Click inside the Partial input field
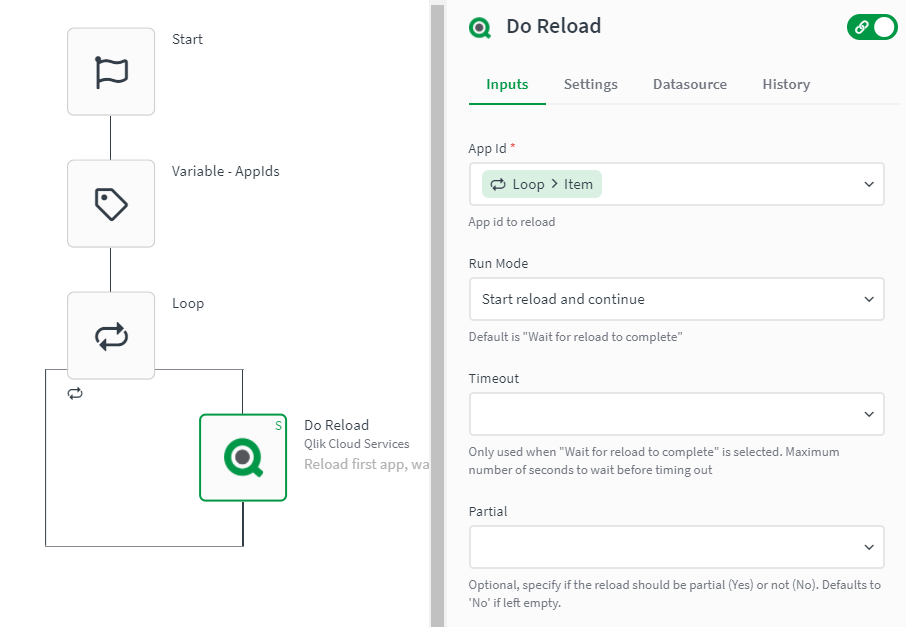This screenshot has width=906, height=627. [x=660, y=547]
